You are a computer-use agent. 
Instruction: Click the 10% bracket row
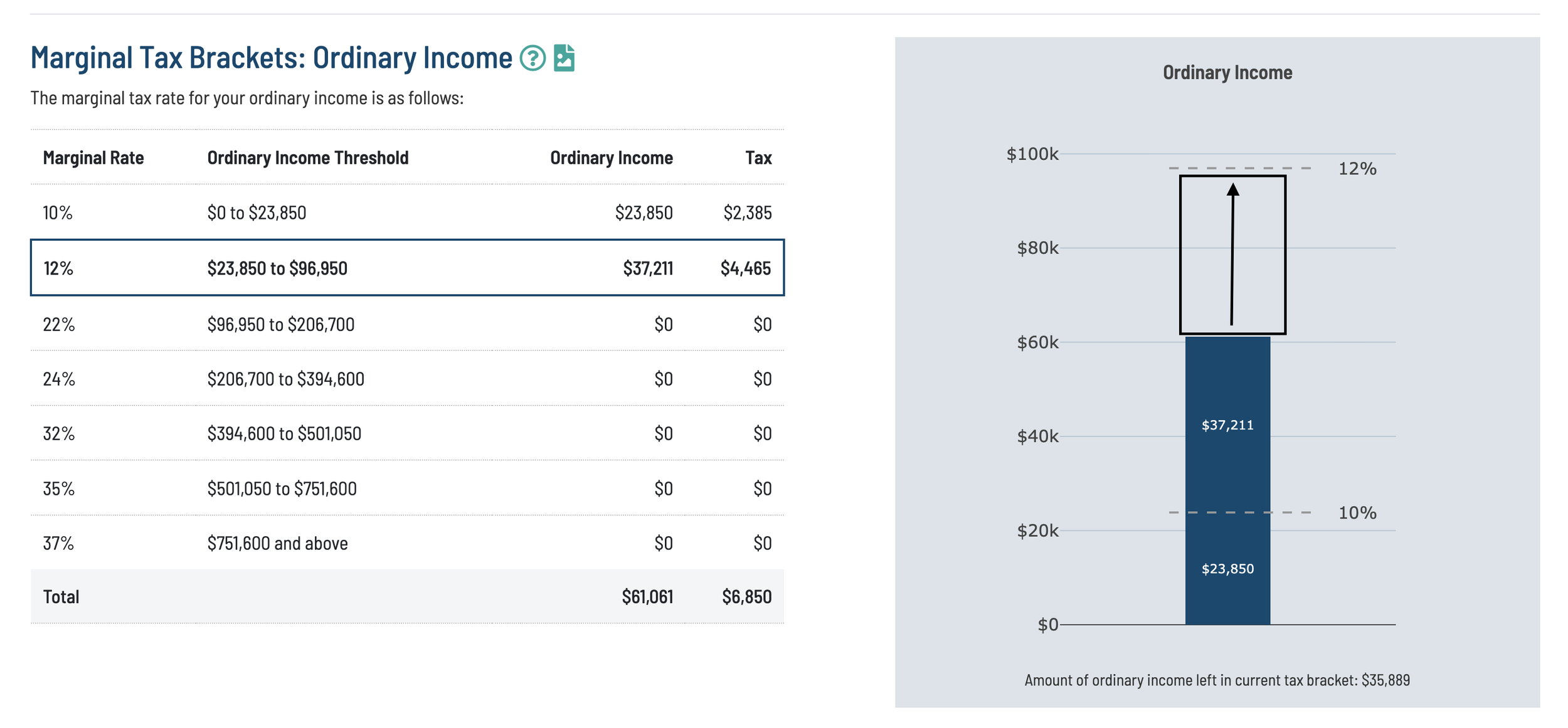click(406, 213)
